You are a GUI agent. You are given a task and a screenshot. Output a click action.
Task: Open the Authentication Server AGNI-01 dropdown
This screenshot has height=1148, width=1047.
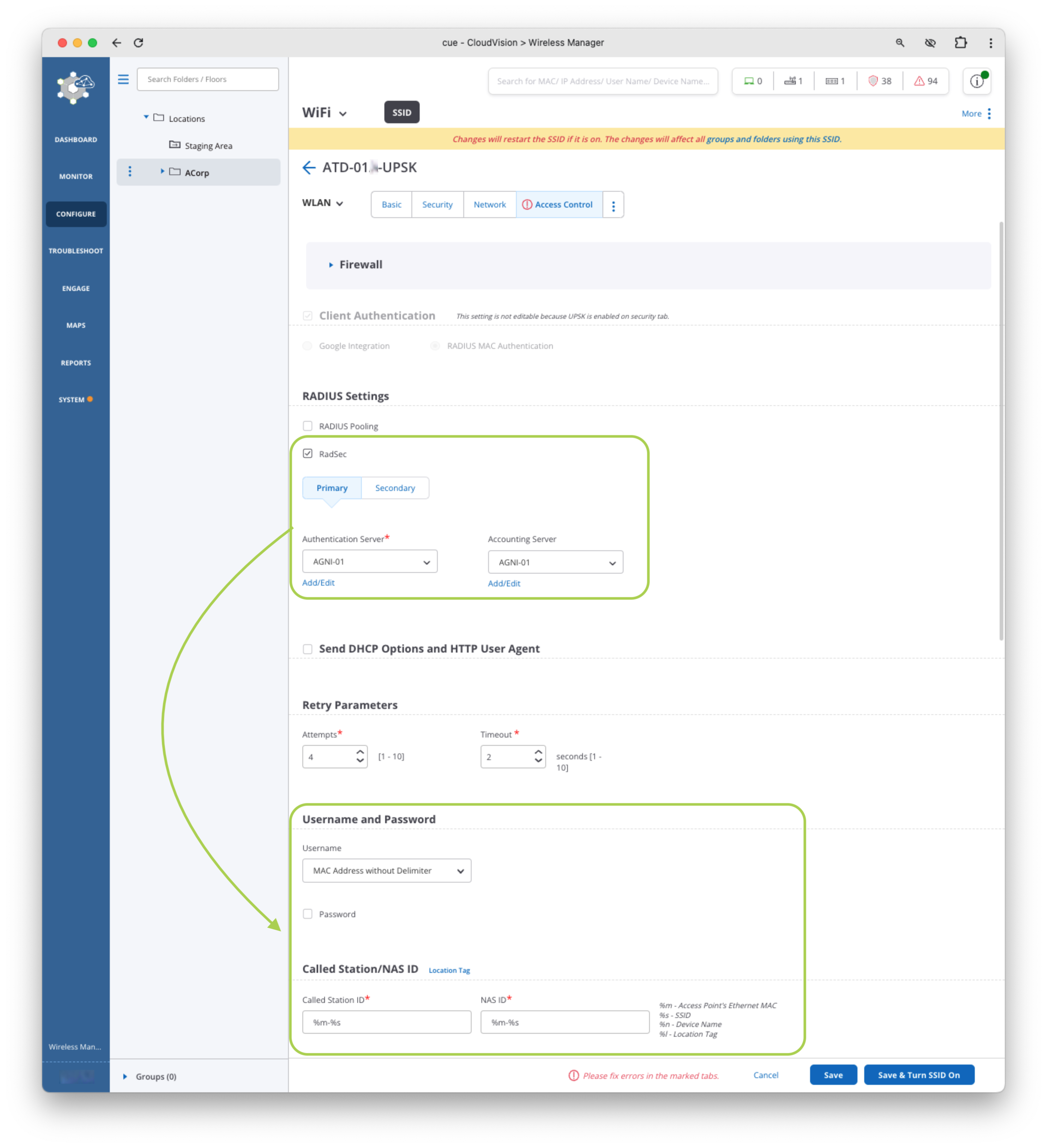370,562
